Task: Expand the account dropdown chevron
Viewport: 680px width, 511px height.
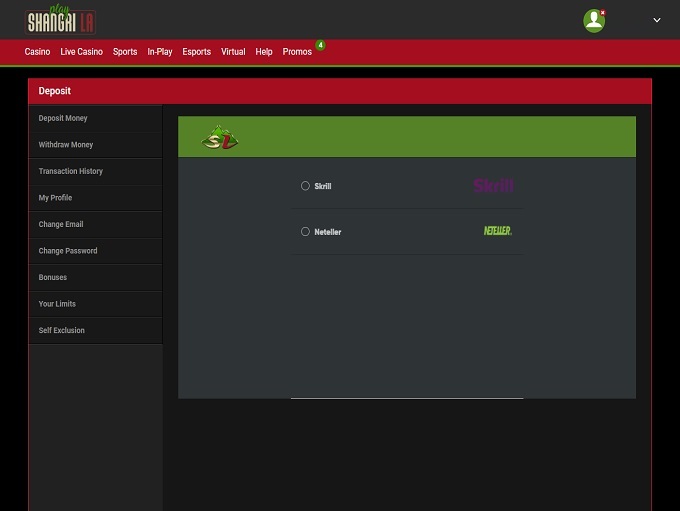Action: [657, 20]
